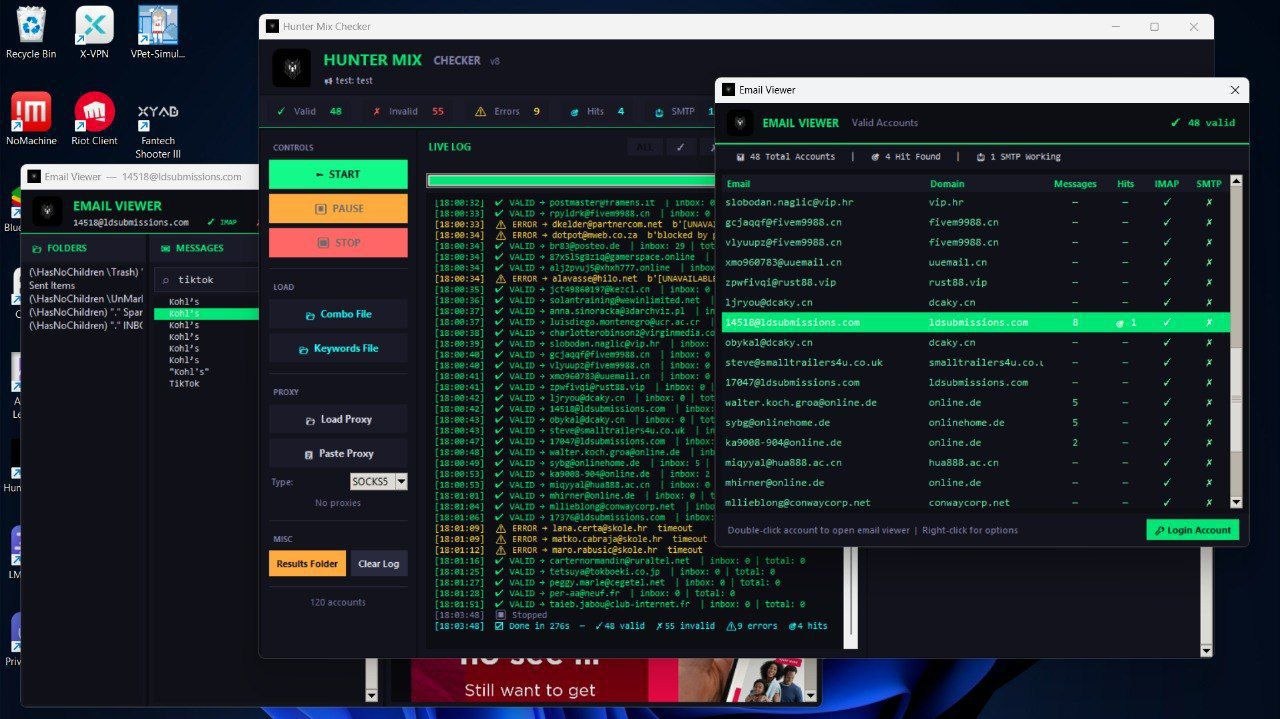Click Hunter Mix Checker title bar icon
1280x719 pixels.
pos(272,26)
